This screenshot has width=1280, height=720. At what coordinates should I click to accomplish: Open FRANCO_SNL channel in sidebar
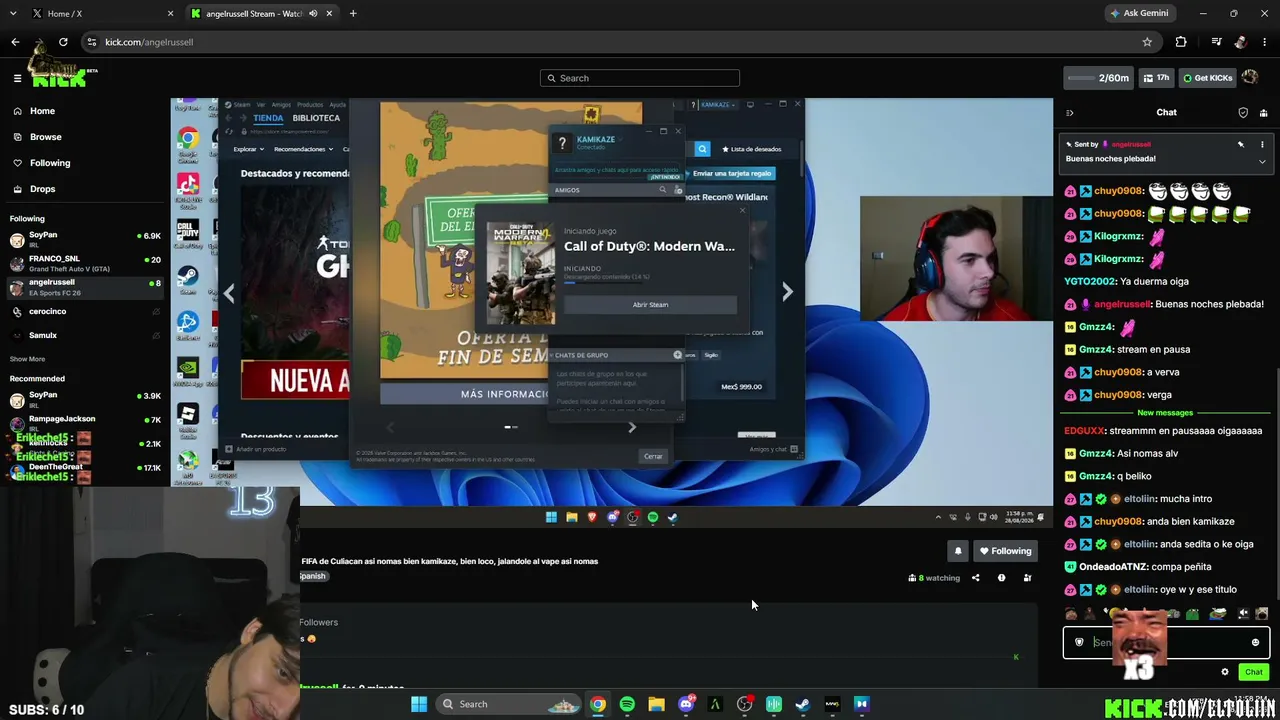pyautogui.click(x=85, y=264)
